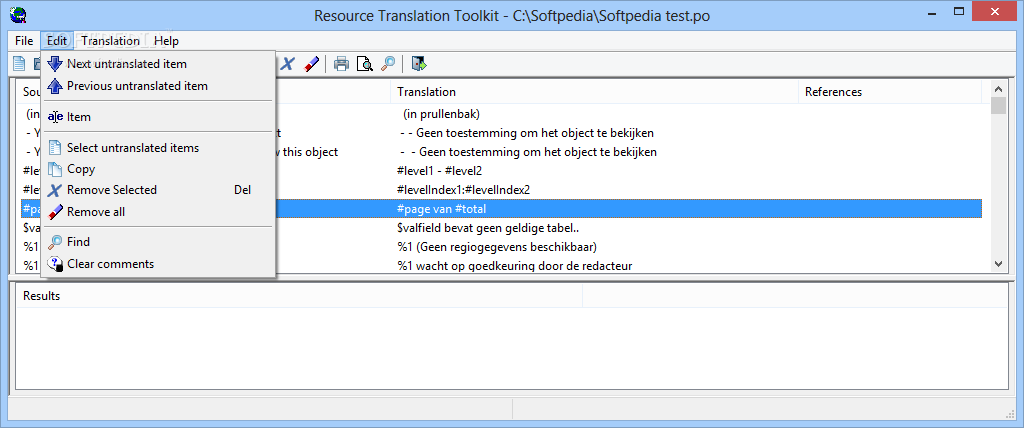Viewport: 1024px width, 428px height.
Task: Click the eraser icon beside Remove all
Action: [x=56, y=212]
